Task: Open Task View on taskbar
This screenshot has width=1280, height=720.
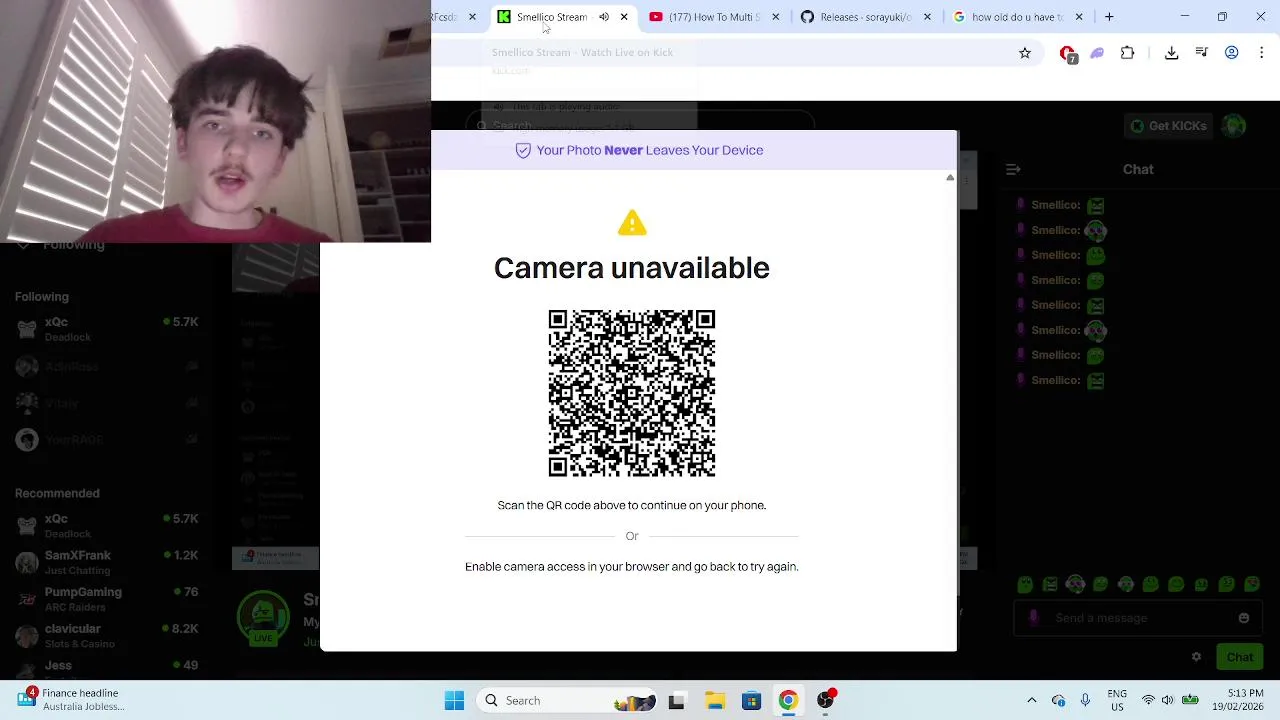Action: tap(676, 701)
